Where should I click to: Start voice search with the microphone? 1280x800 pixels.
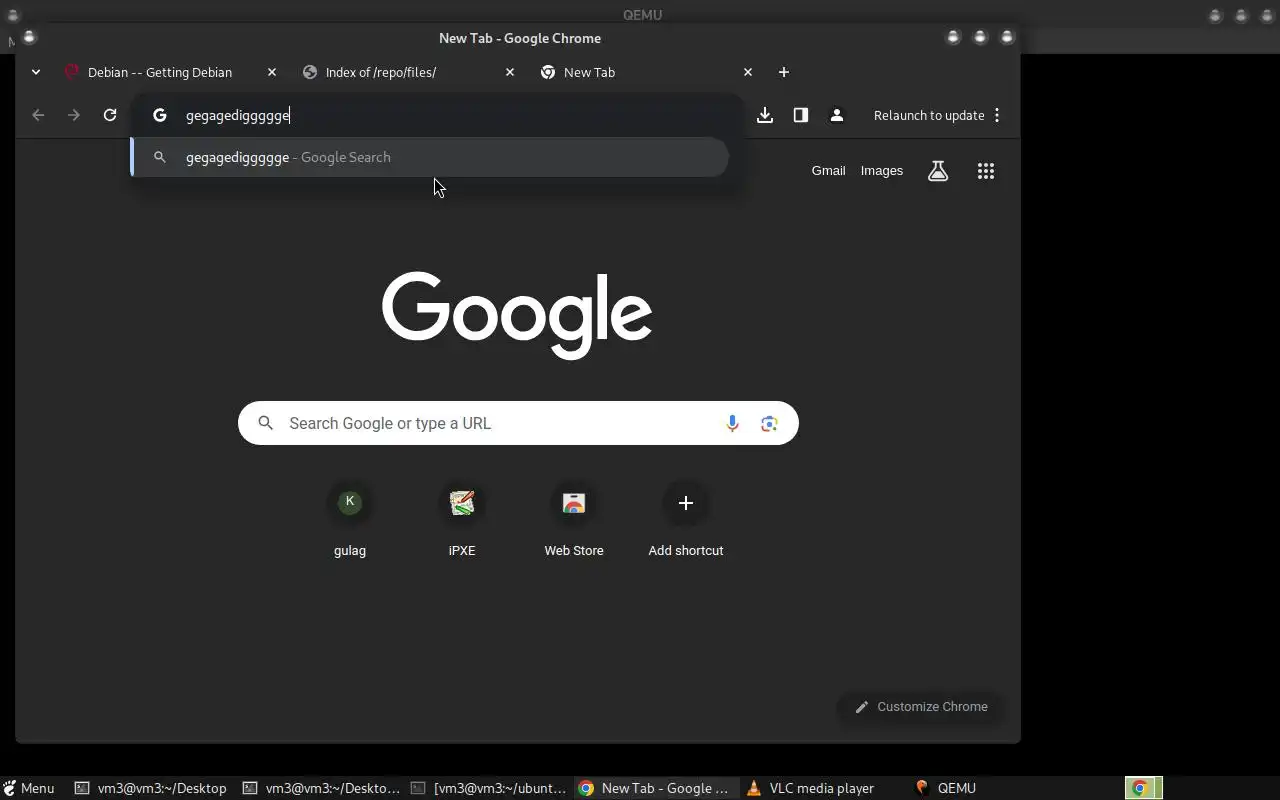(x=732, y=423)
